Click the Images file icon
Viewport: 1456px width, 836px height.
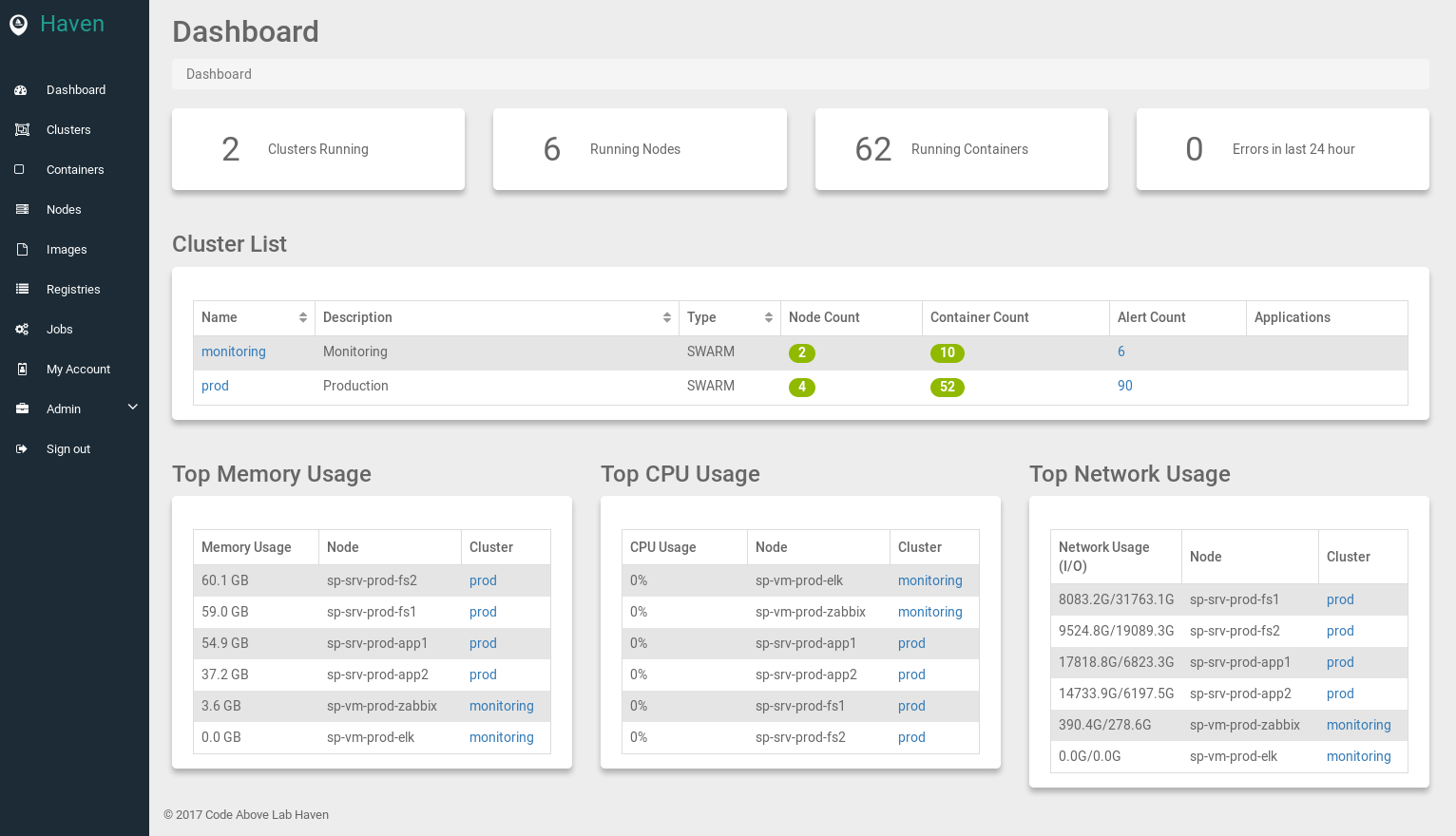coord(22,250)
